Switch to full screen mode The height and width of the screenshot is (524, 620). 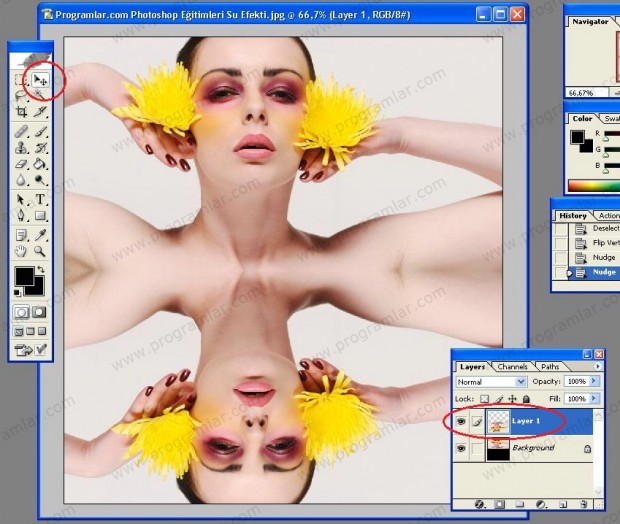click(x=42, y=331)
